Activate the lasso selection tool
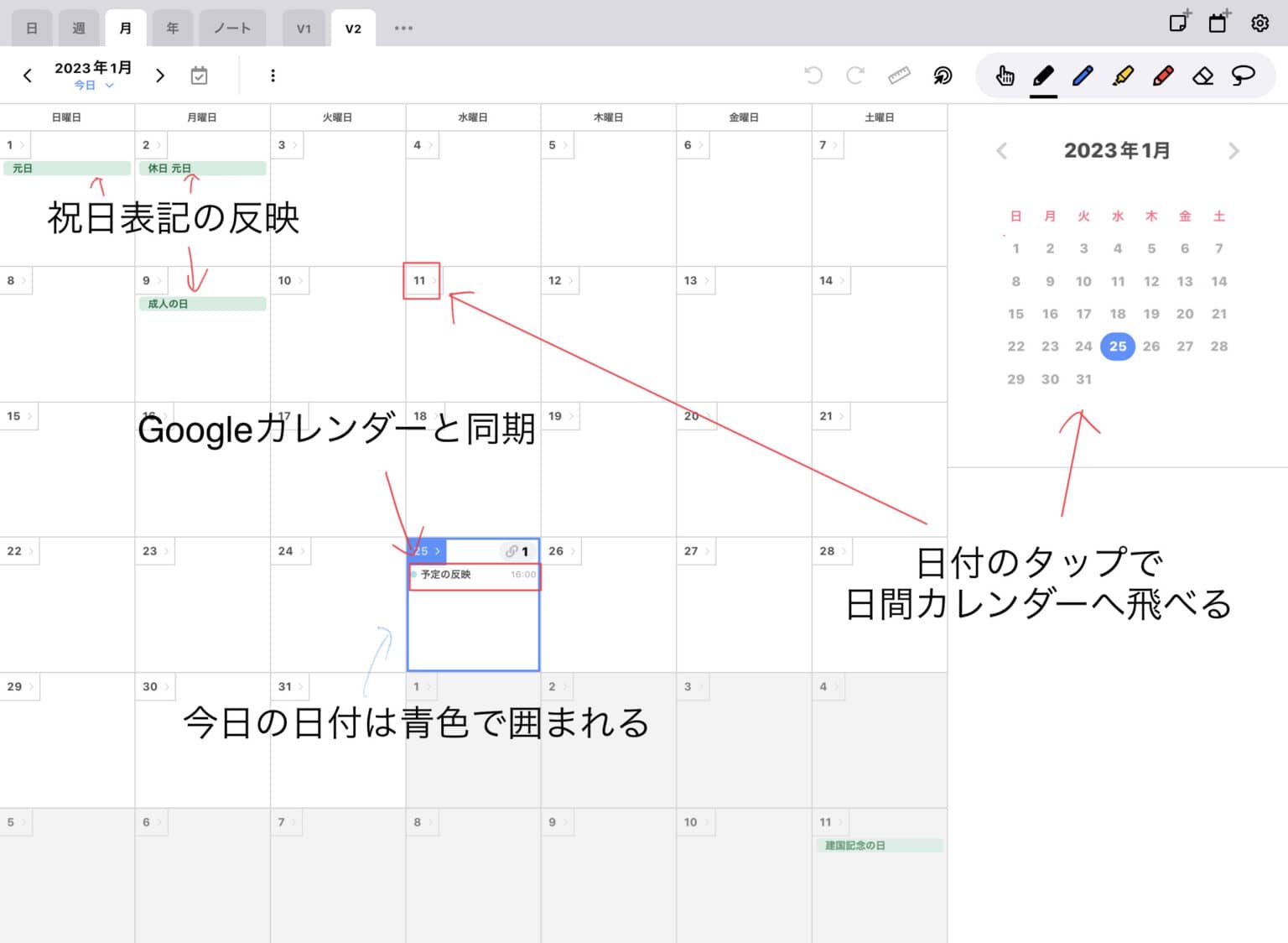The image size is (1288, 943). coord(1244,75)
